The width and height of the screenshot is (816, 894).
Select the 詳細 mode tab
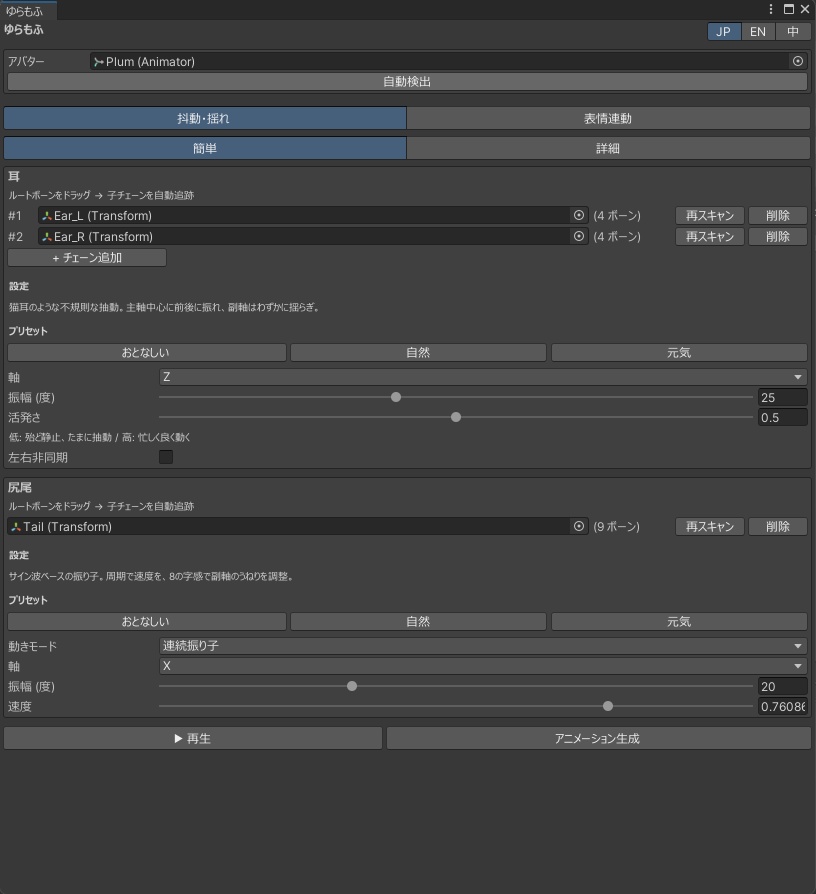608,148
